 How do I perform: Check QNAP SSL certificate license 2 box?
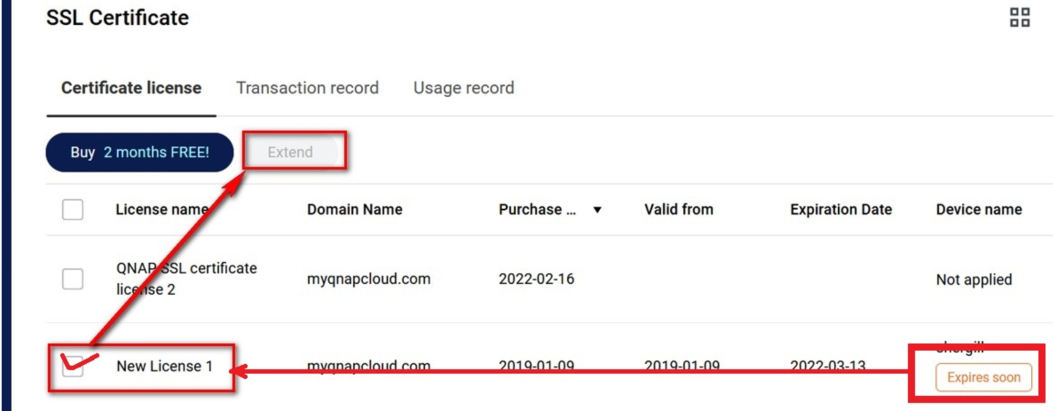pyautogui.click(x=73, y=279)
